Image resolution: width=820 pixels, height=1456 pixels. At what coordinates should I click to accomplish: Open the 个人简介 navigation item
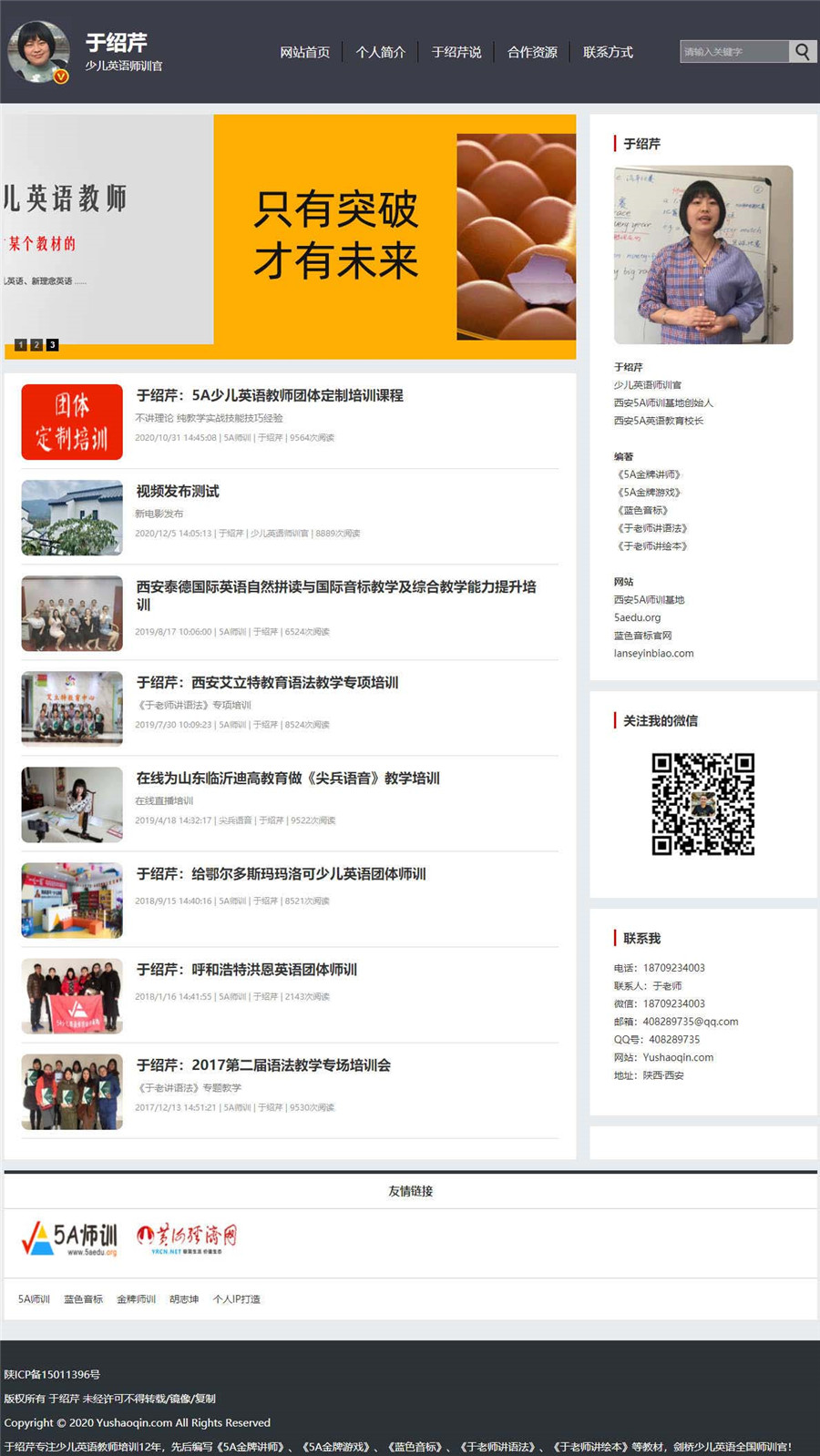380,52
